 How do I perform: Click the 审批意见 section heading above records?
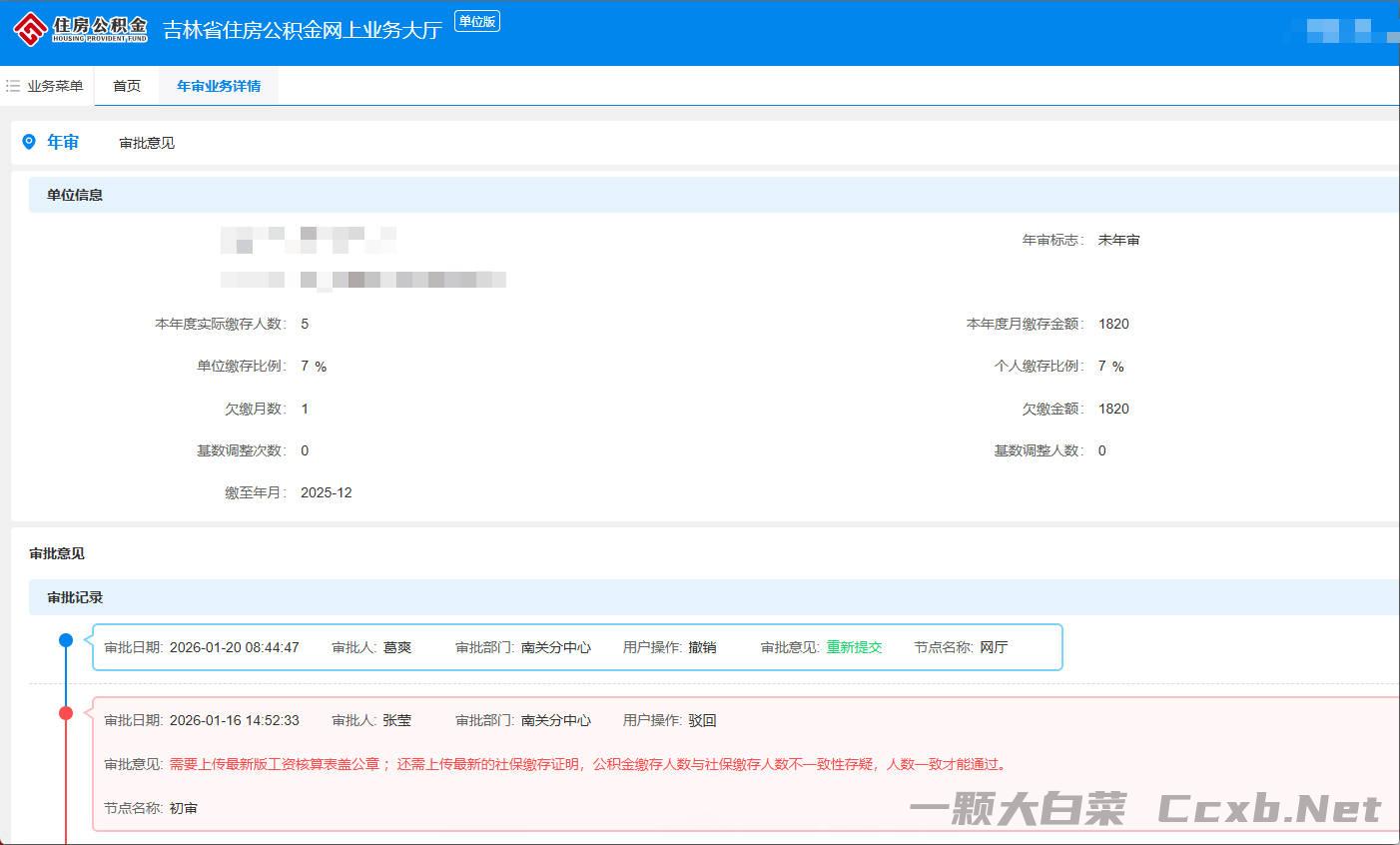click(x=57, y=553)
